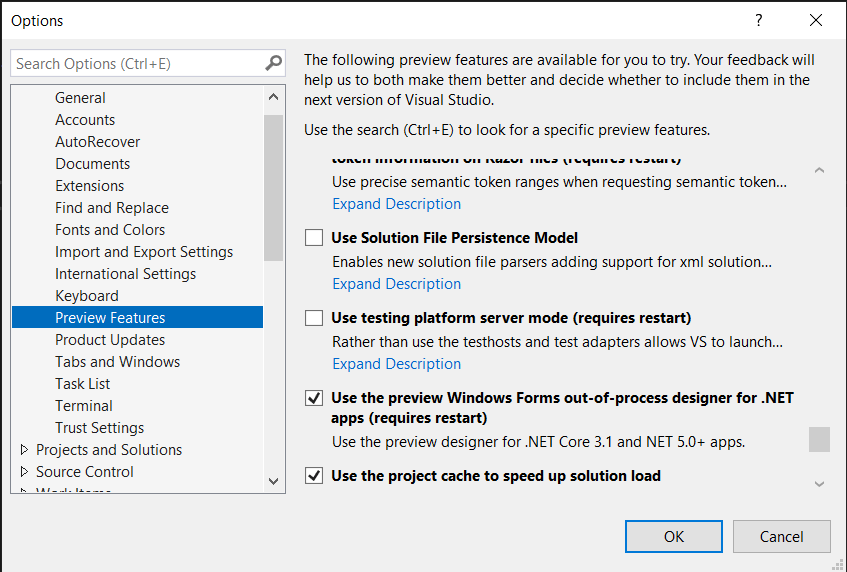Open the Help question mark button
The image size is (847, 572).
(x=759, y=21)
